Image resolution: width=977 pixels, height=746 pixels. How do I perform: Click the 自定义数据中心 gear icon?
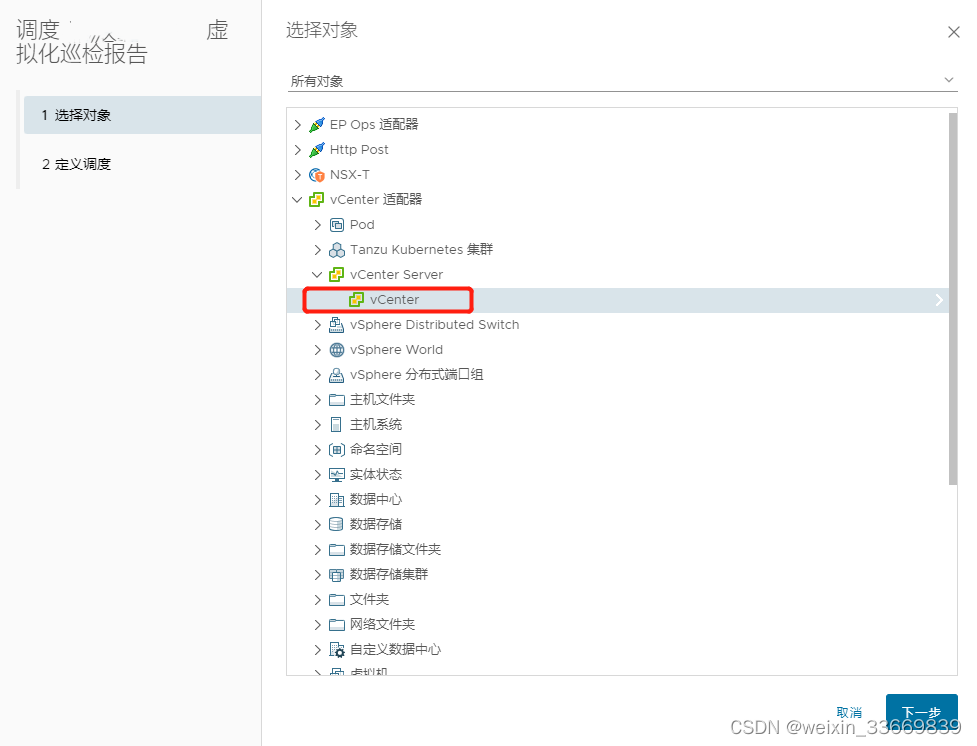[336, 649]
